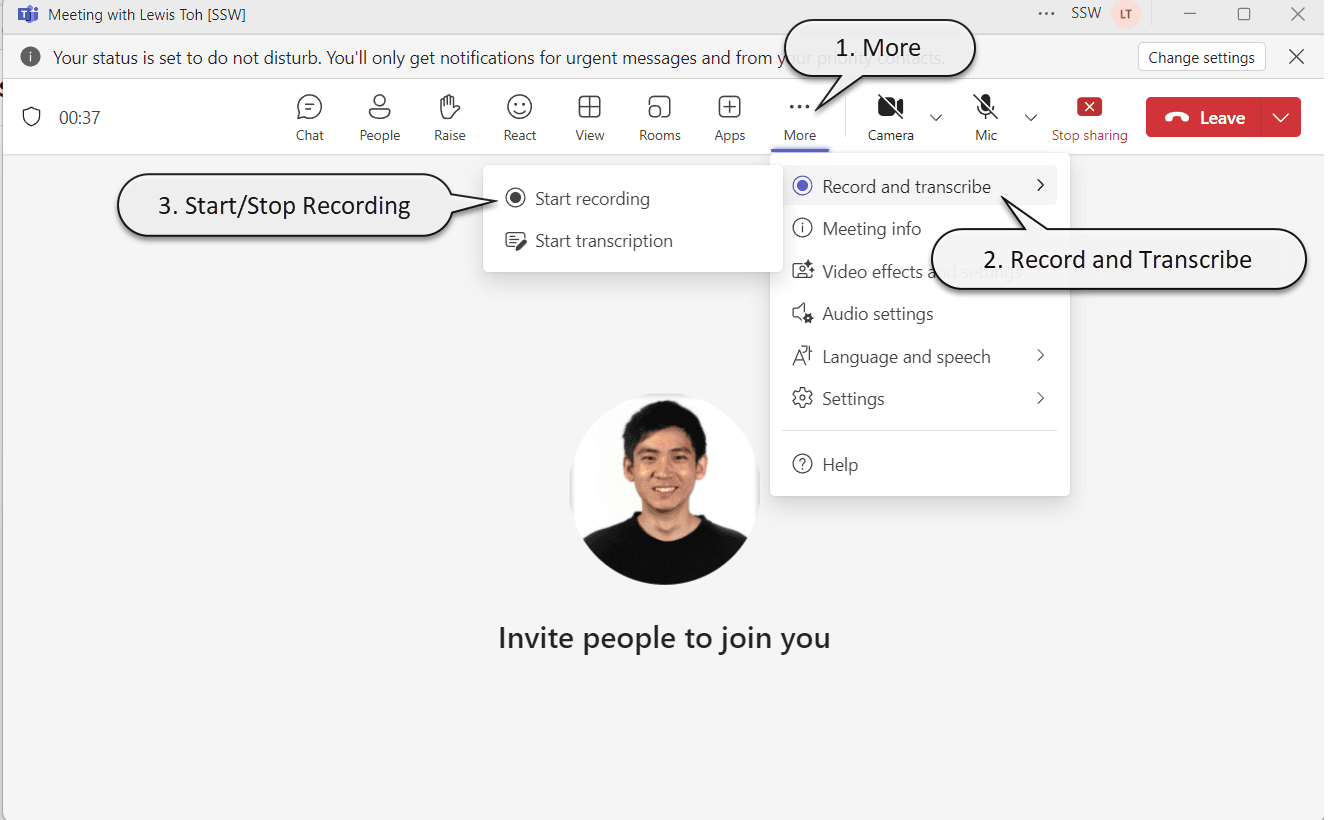Screen dimensions: 1328x820
Task: Turn on the Camera
Action: pyautogui.click(x=890, y=117)
